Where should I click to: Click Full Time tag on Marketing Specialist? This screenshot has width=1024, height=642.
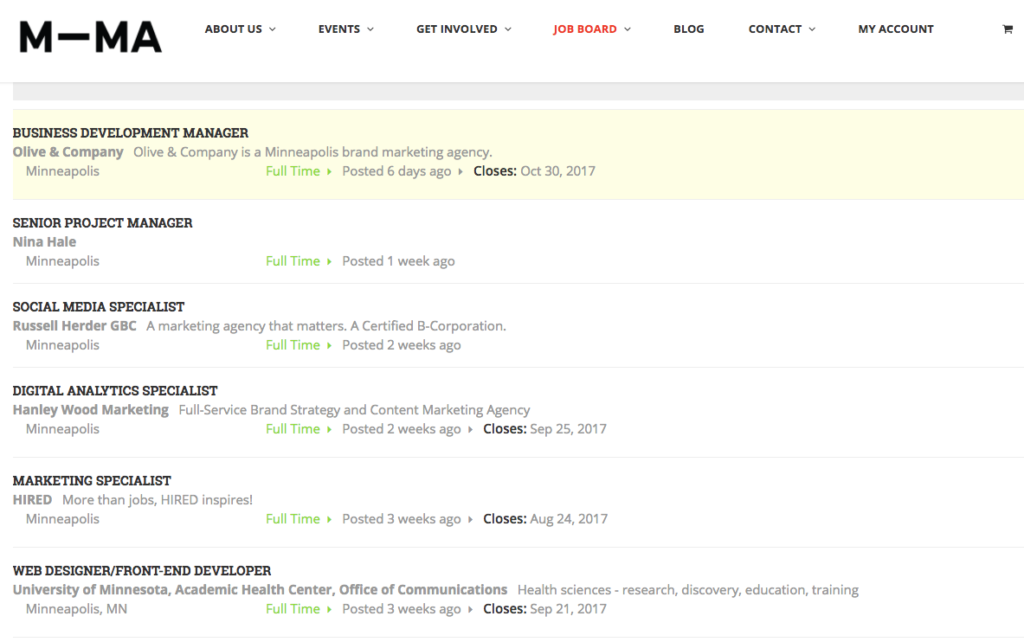coord(293,519)
